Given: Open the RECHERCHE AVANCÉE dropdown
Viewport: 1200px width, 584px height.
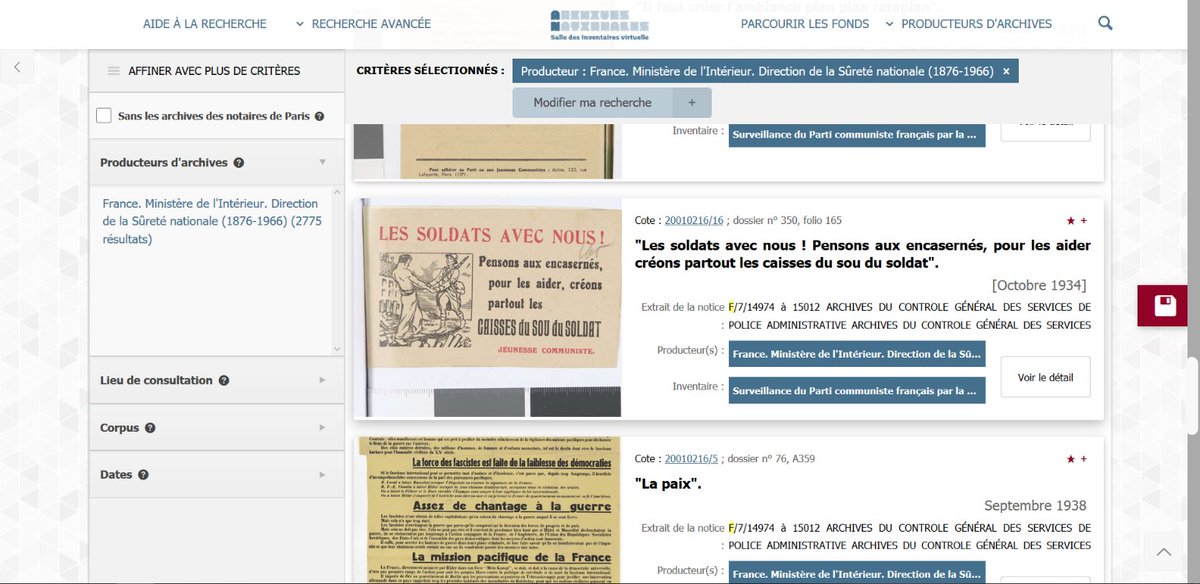Looking at the screenshot, I should pos(370,22).
